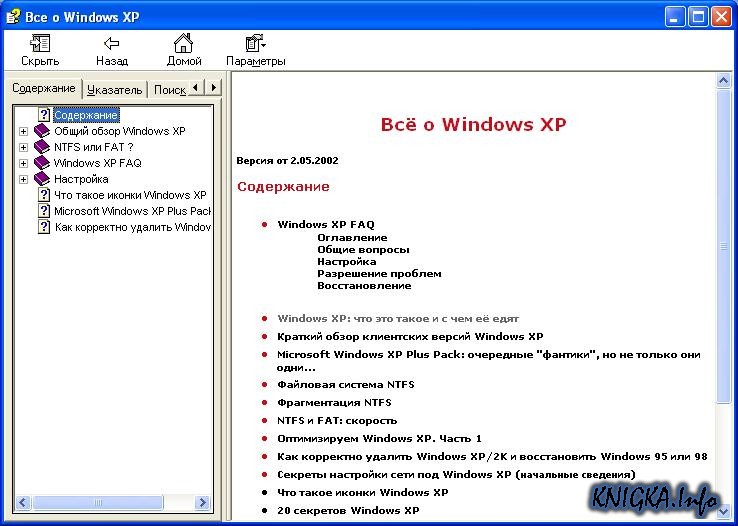Open the Общие вопросы link

pos(363,250)
